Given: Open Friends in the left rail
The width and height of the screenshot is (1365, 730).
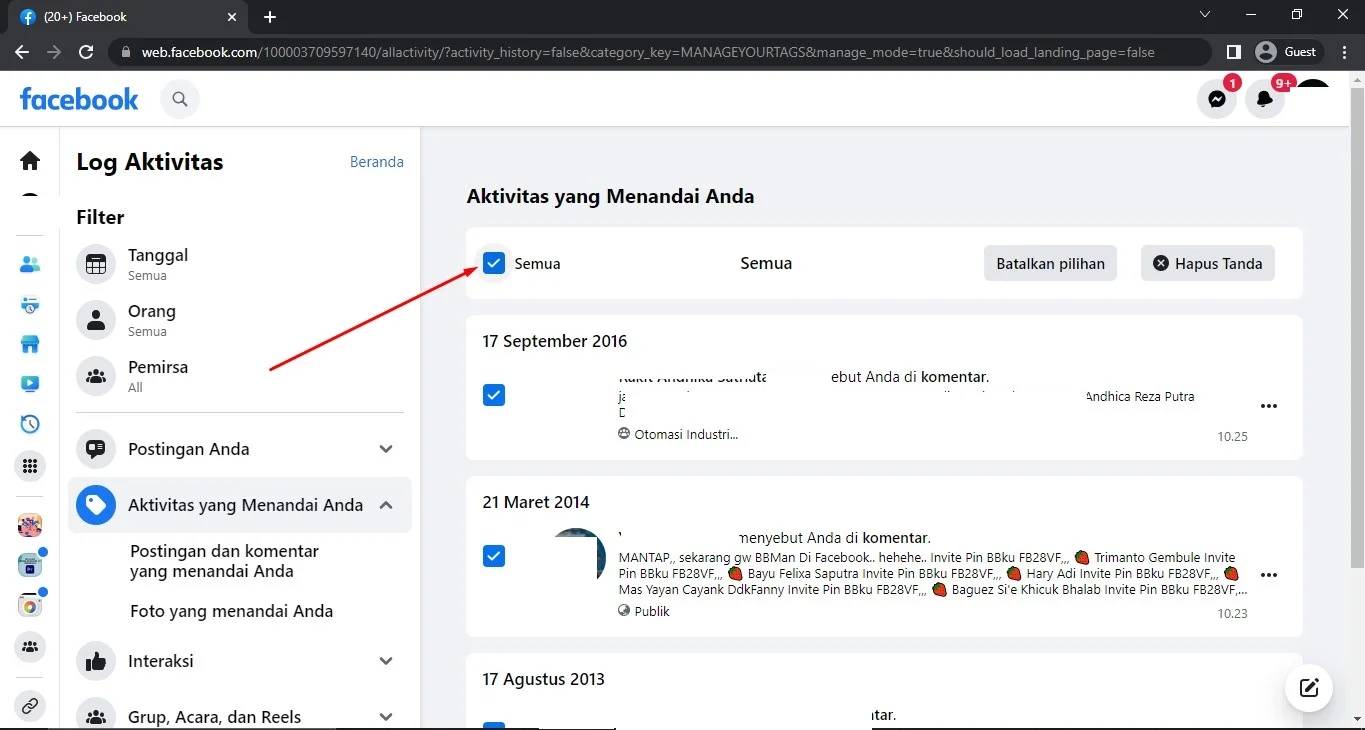Looking at the screenshot, I should click(x=30, y=265).
